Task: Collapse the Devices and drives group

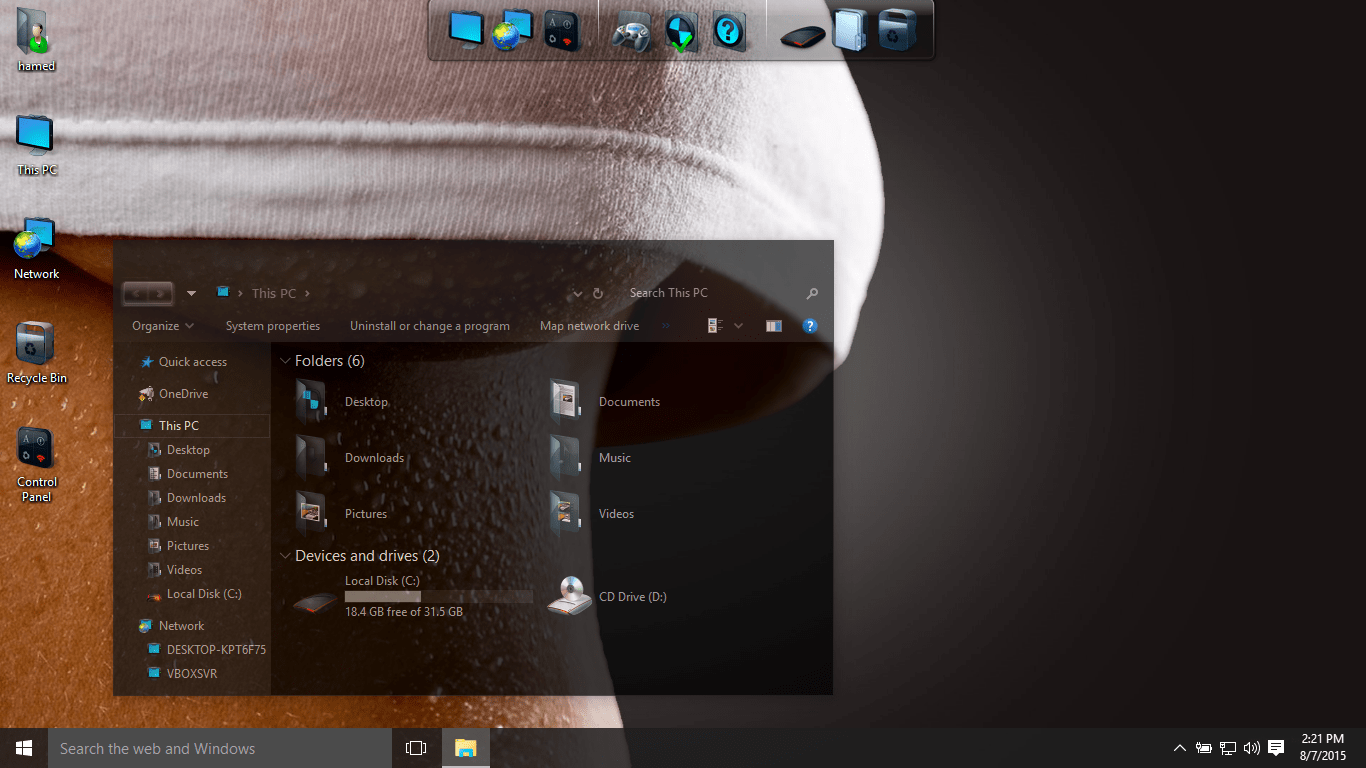Action: (x=286, y=556)
